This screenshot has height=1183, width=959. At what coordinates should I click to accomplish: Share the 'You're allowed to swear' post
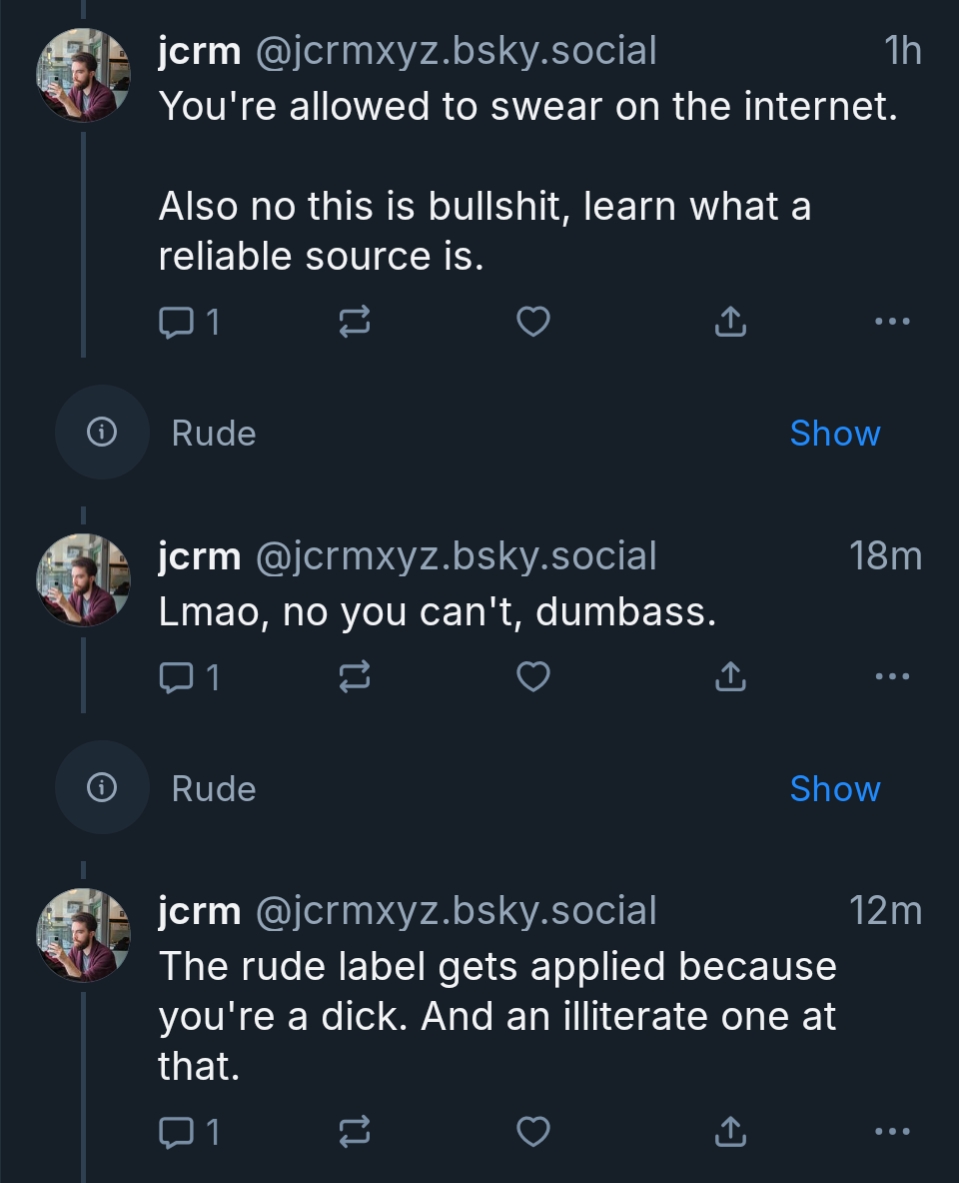point(731,322)
